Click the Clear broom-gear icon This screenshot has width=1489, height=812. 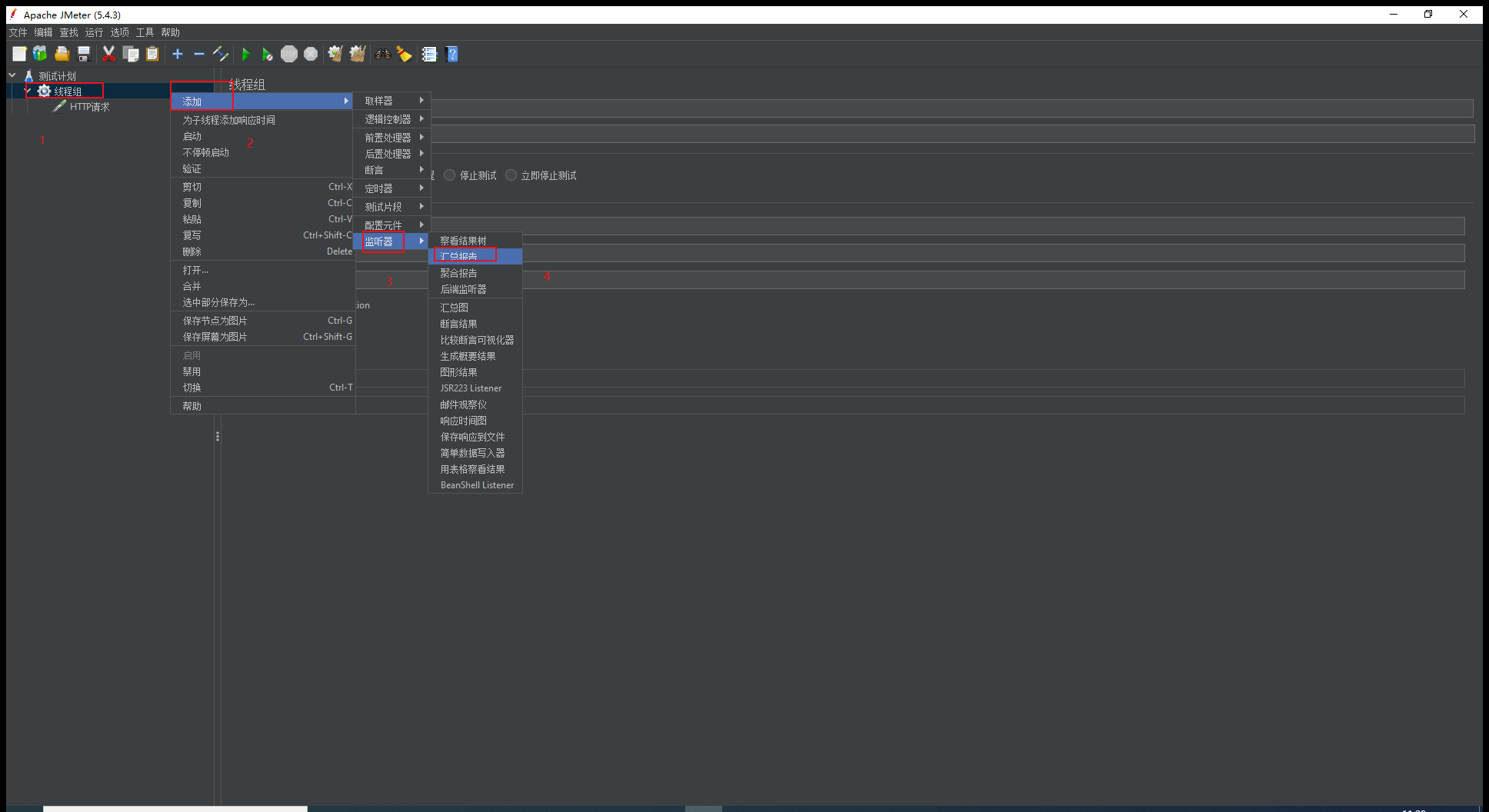tap(335, 54)
